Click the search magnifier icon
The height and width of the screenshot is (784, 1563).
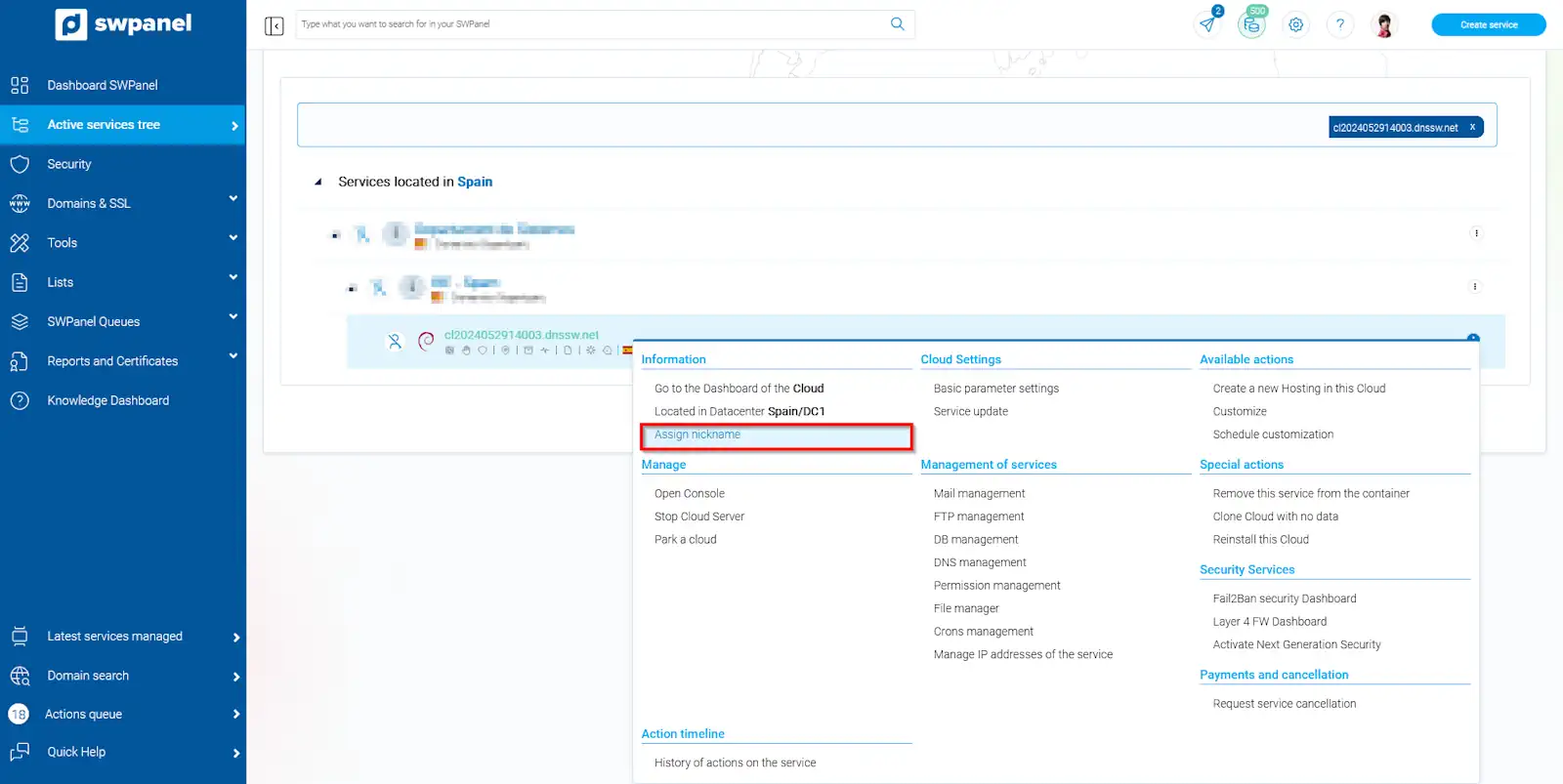pyautogui.click(x=897, y=24)
